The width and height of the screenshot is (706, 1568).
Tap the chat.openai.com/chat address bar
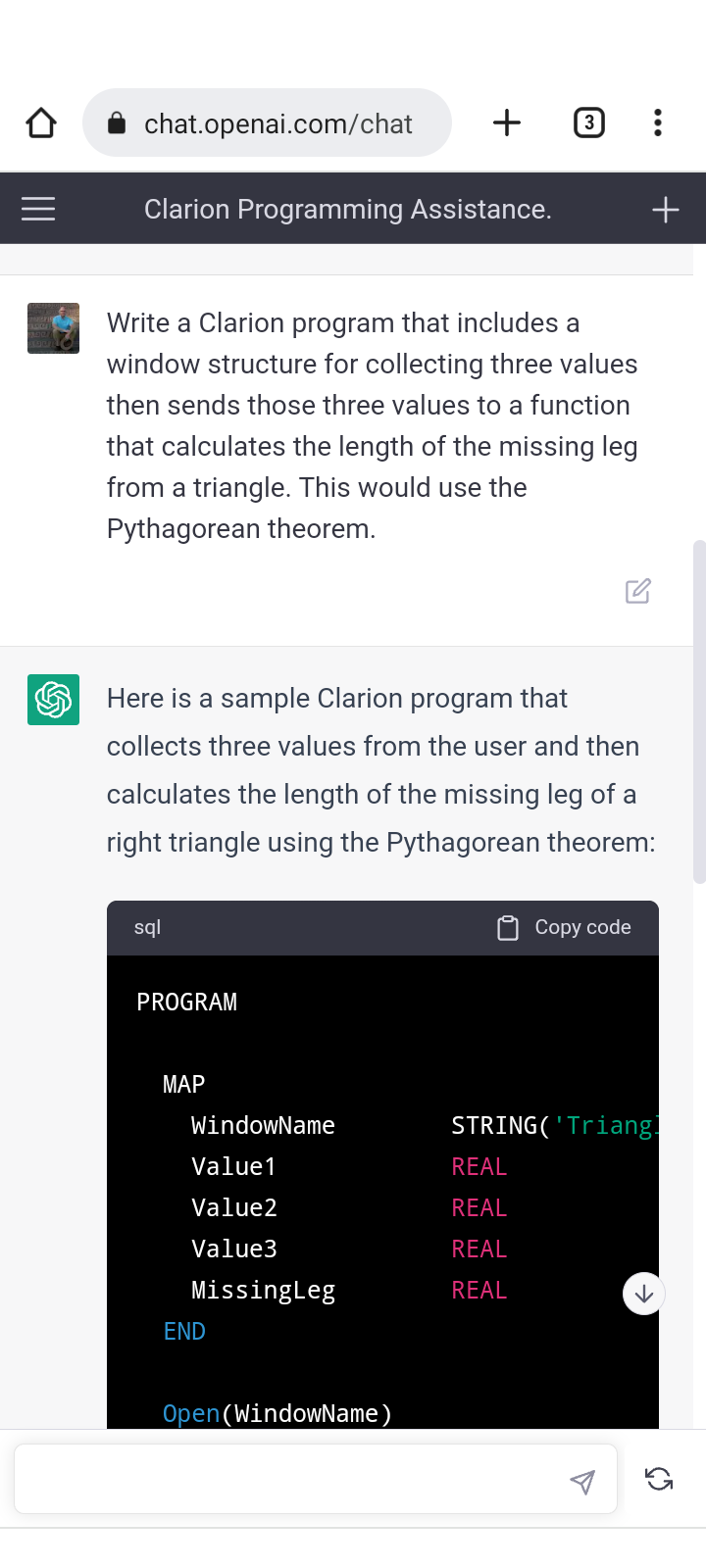pyautogui.click(x=278, y=123)
